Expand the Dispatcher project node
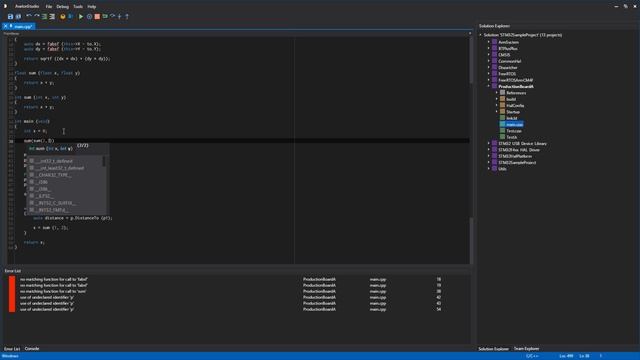The width and height of the screenshot is (640, 360). 489,67
